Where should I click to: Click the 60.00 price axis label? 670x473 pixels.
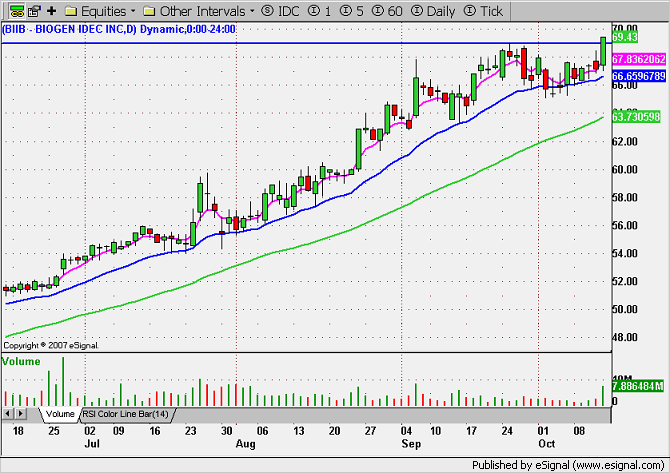[625, 170]
